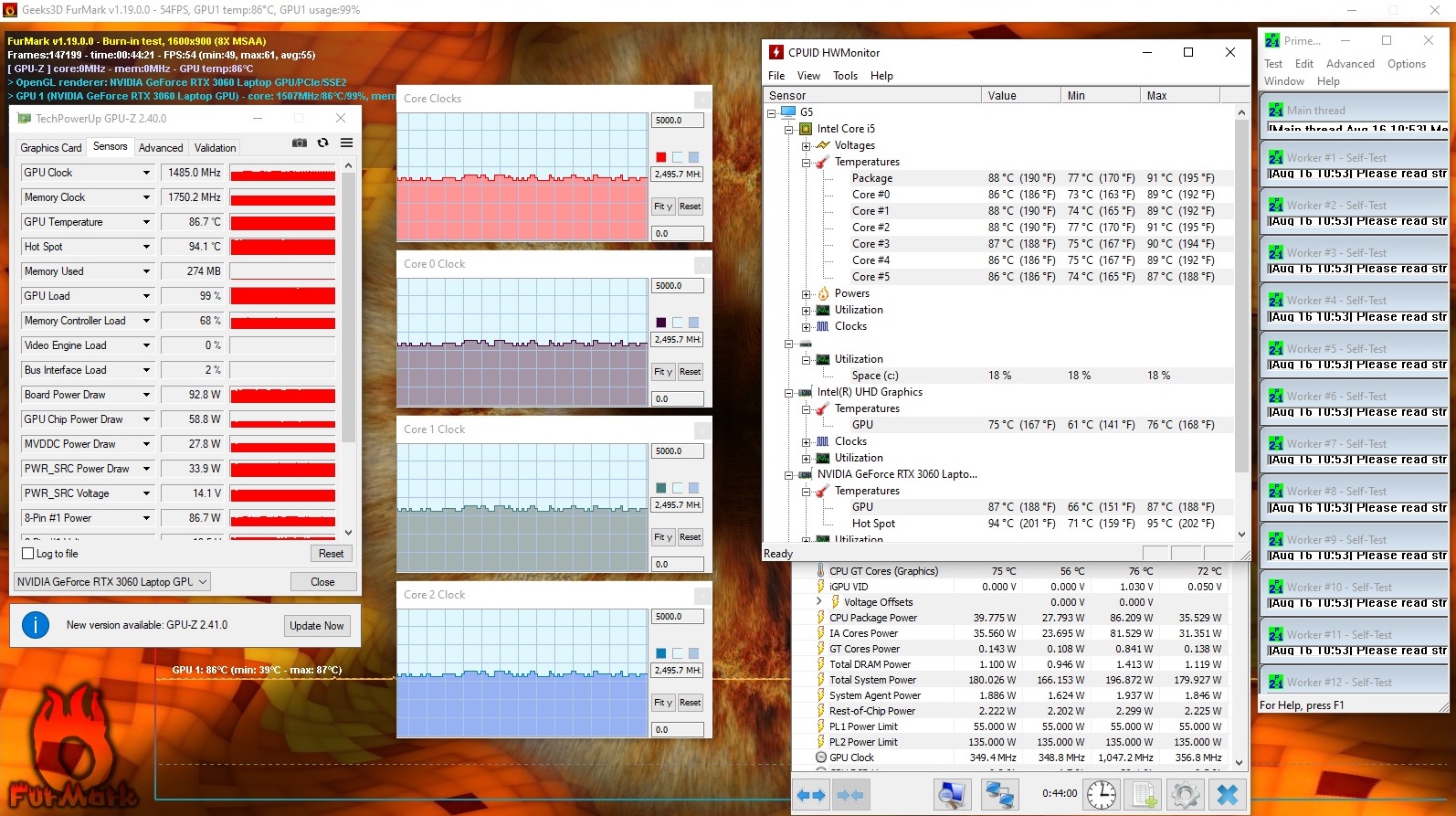The height and width of the screenshot is (816, 1456).
Task: Click the GPU-Z sensors Reset button
Action: click(x=332, y=554)
